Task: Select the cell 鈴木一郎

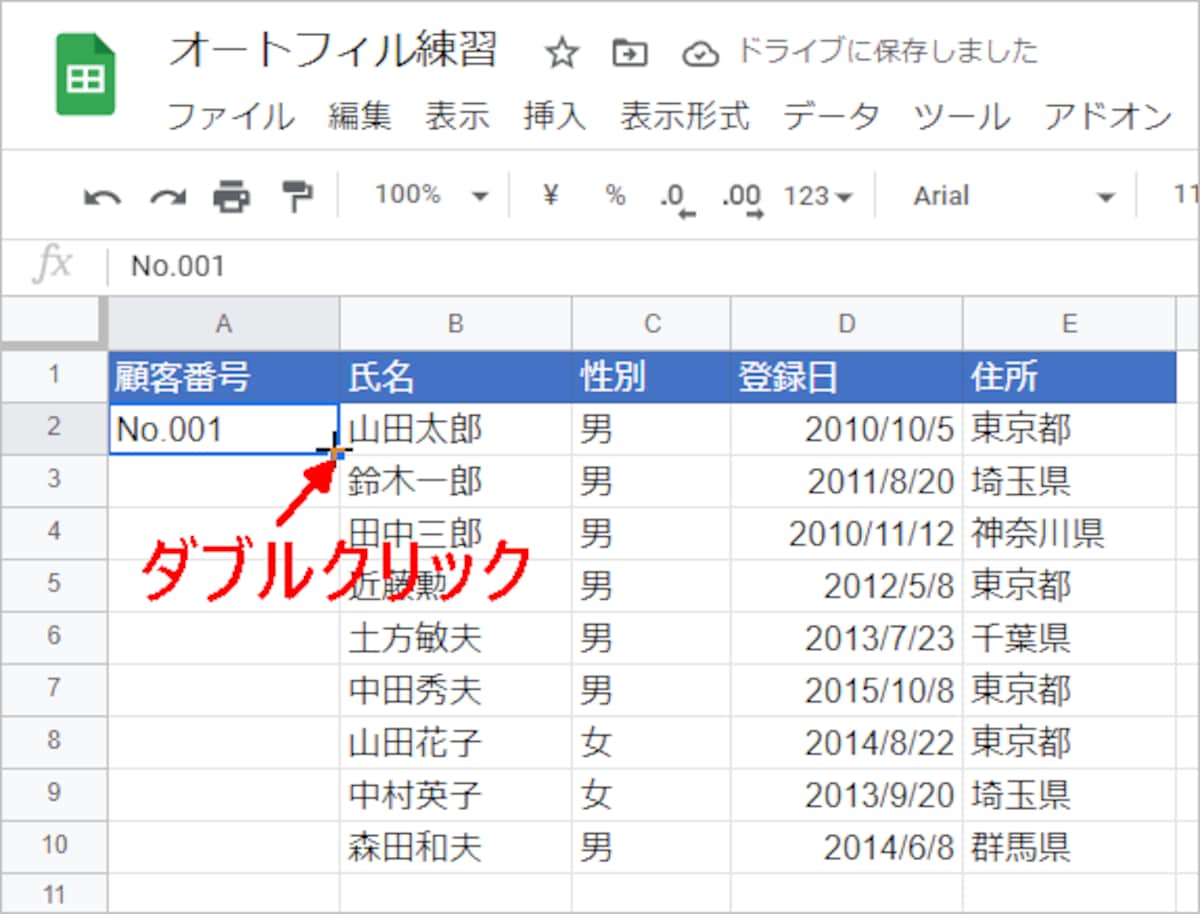Action: (455, 481)
